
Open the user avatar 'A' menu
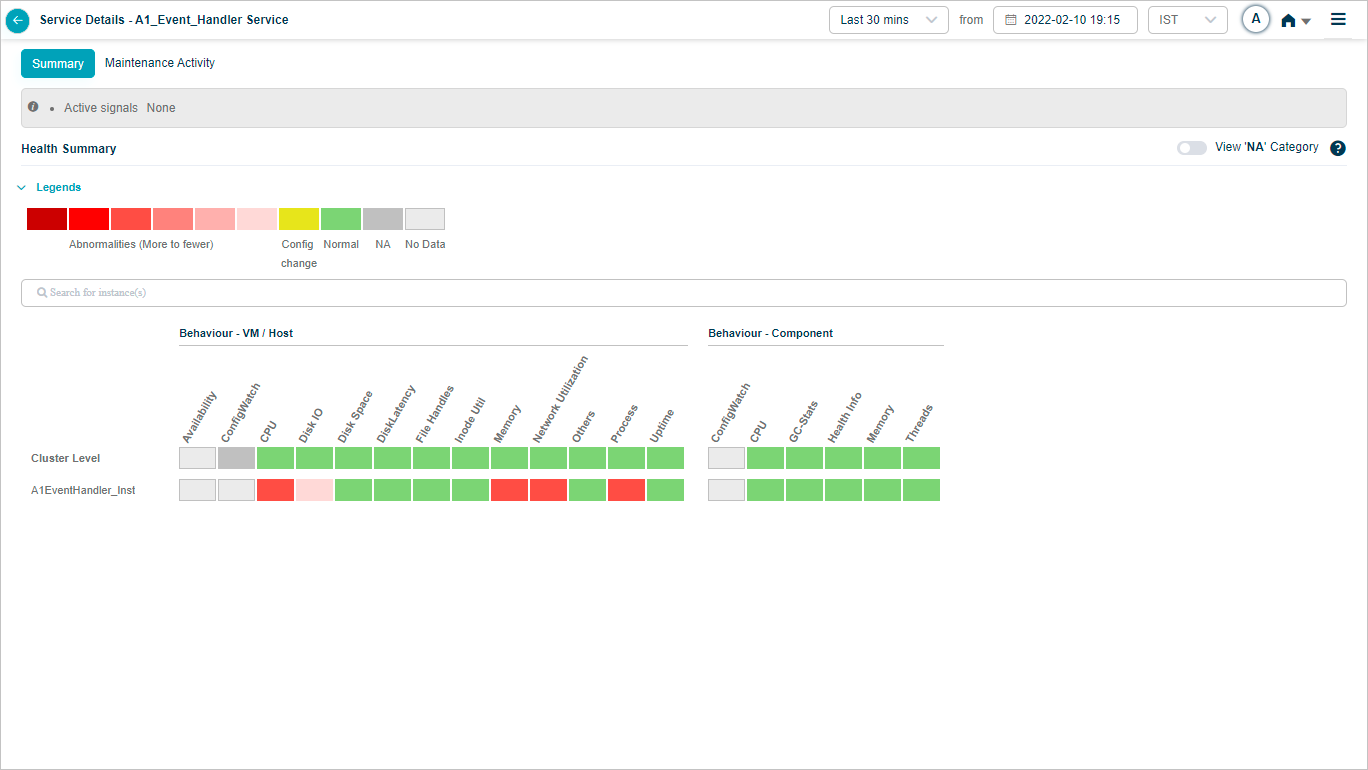[1256, 19]
